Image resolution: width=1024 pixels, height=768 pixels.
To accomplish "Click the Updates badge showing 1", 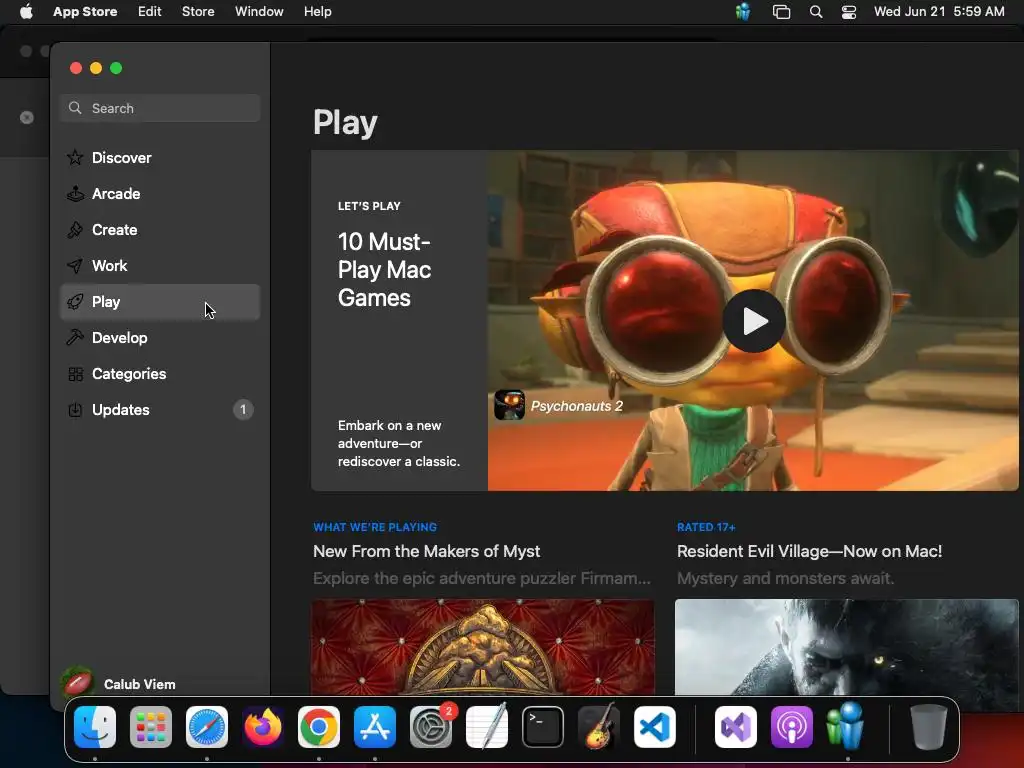I will (243, 409).
